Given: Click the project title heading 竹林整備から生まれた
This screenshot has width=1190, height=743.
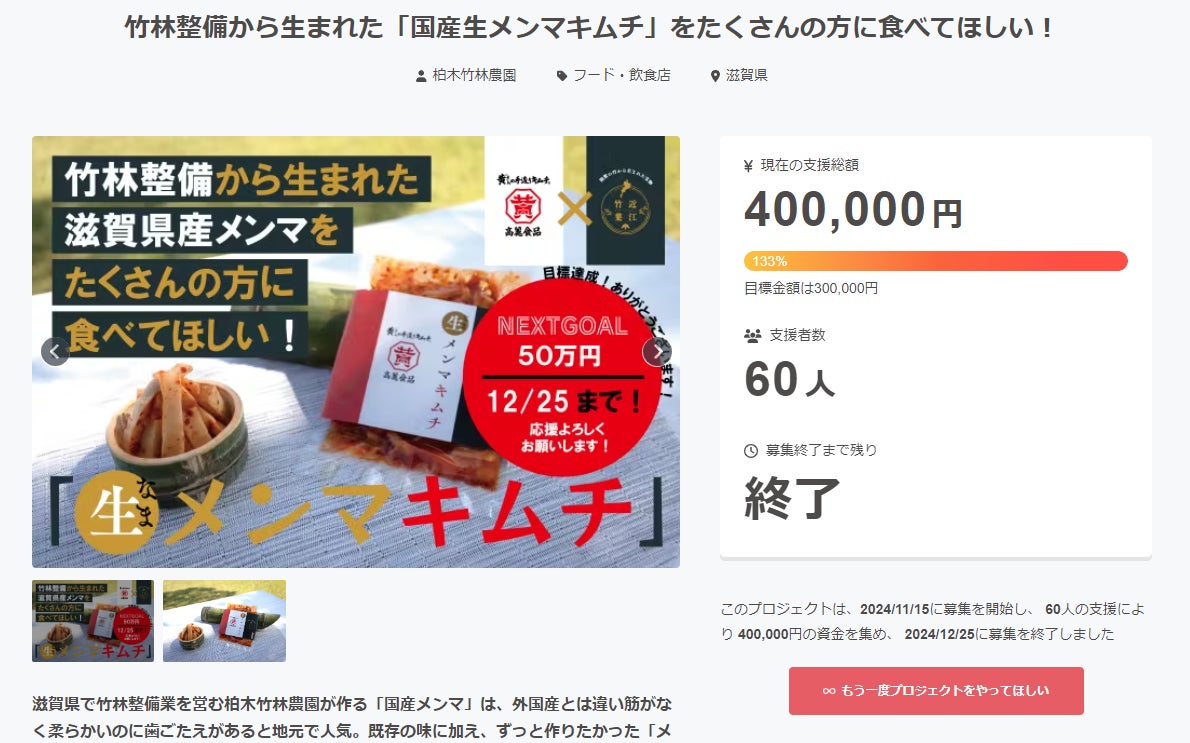Looking at the screenshot, I should click(590, 28).
